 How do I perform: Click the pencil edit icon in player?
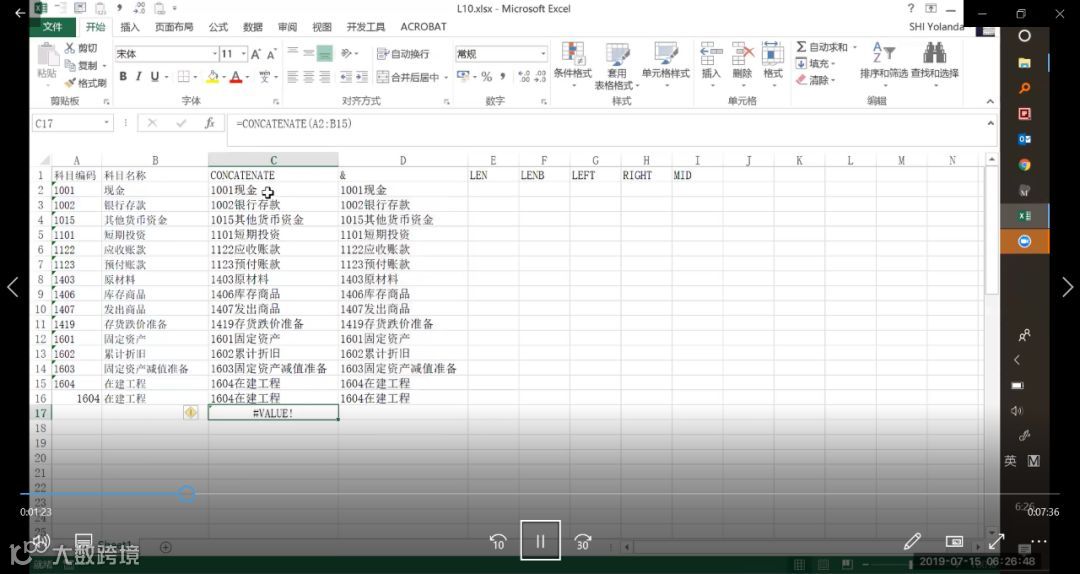[x=913, y=542]
